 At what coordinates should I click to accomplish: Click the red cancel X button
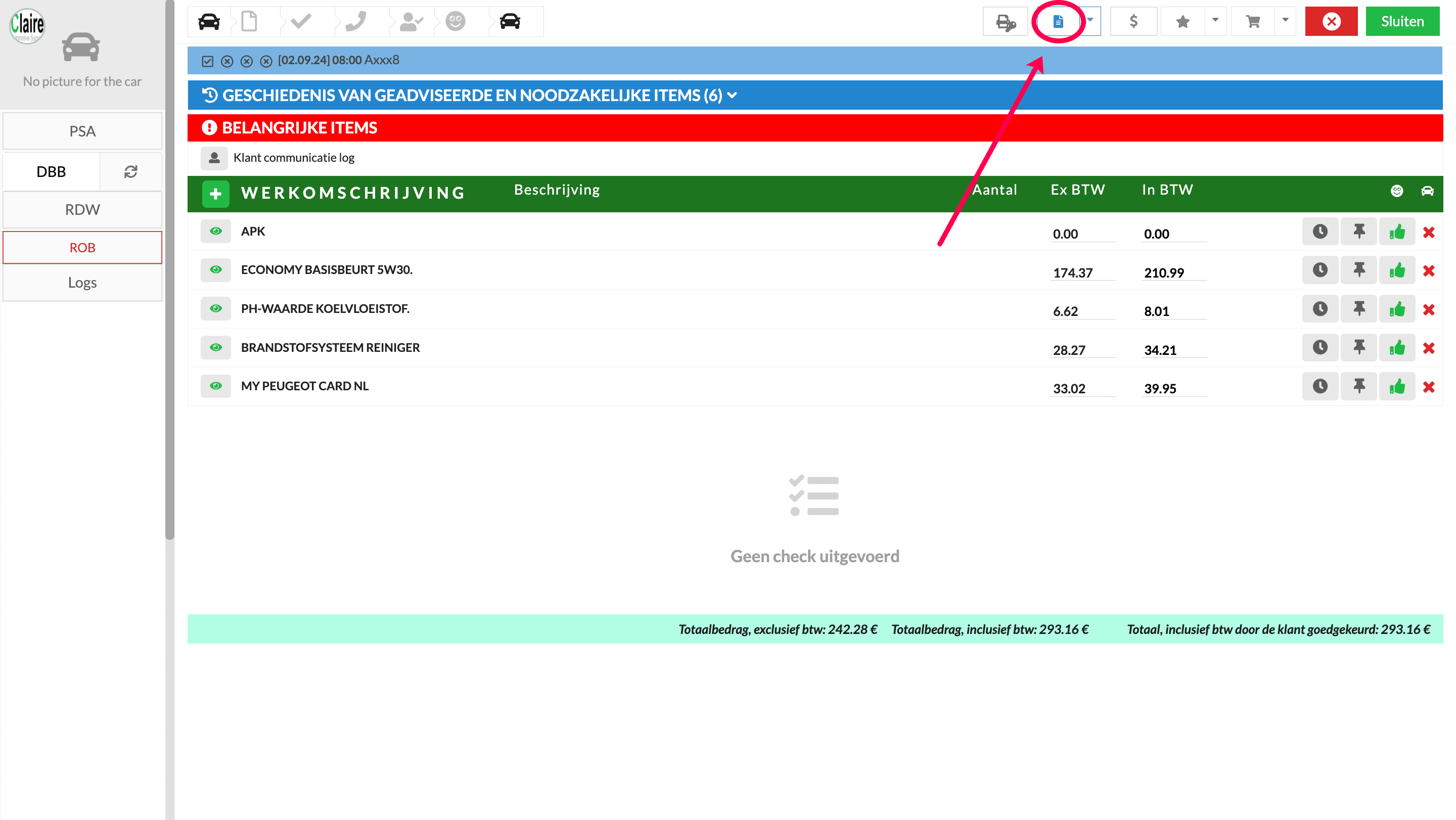[x=1331, y=21]
